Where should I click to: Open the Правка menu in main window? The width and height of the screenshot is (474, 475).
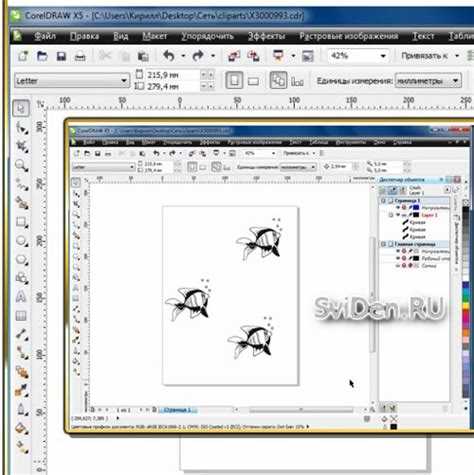(x=85, y=36)
